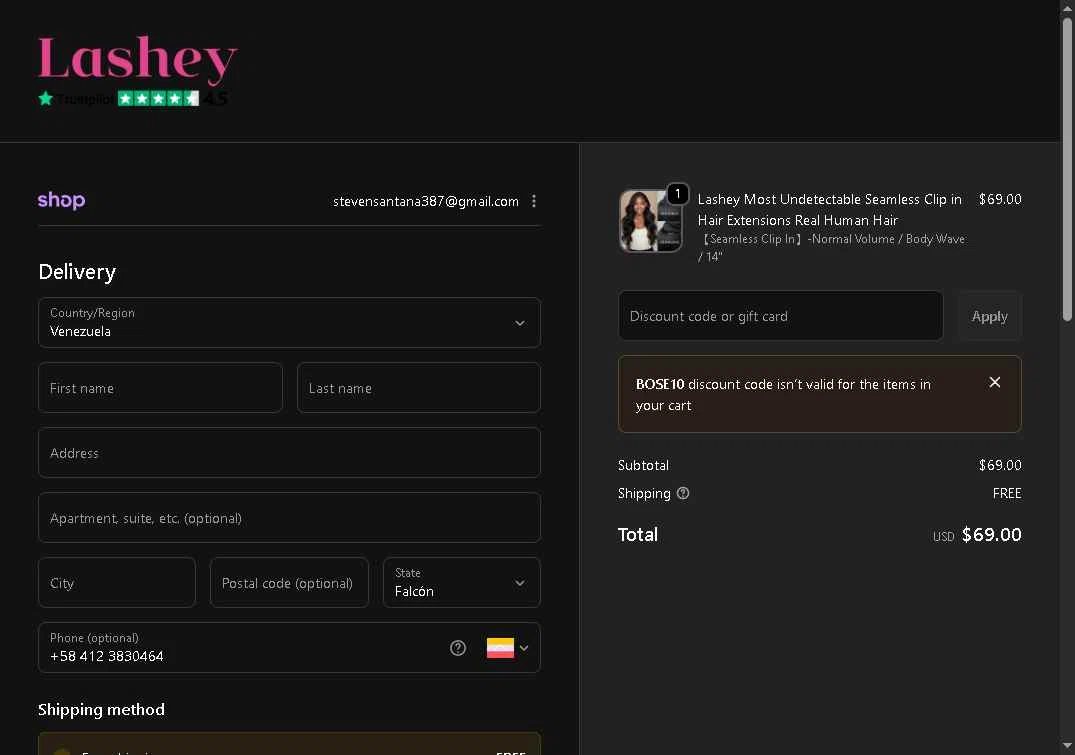Click the Shipping FREE value

coord(1007,493)
